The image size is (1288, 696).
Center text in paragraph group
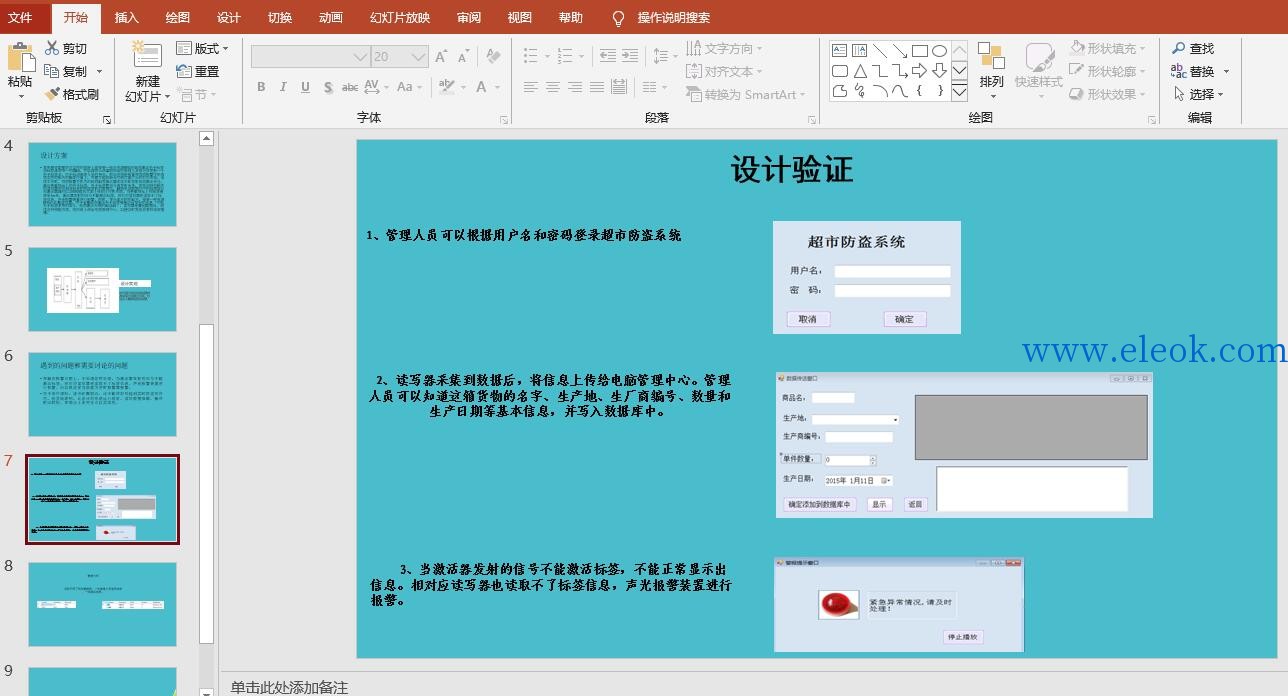click(x=553, y=88)
